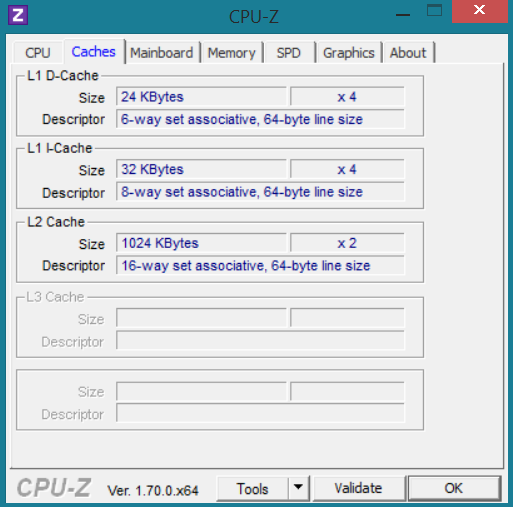
Task: Click the L1 D-Cache size field 24 KBytes
Action: [x=201, y=97]
